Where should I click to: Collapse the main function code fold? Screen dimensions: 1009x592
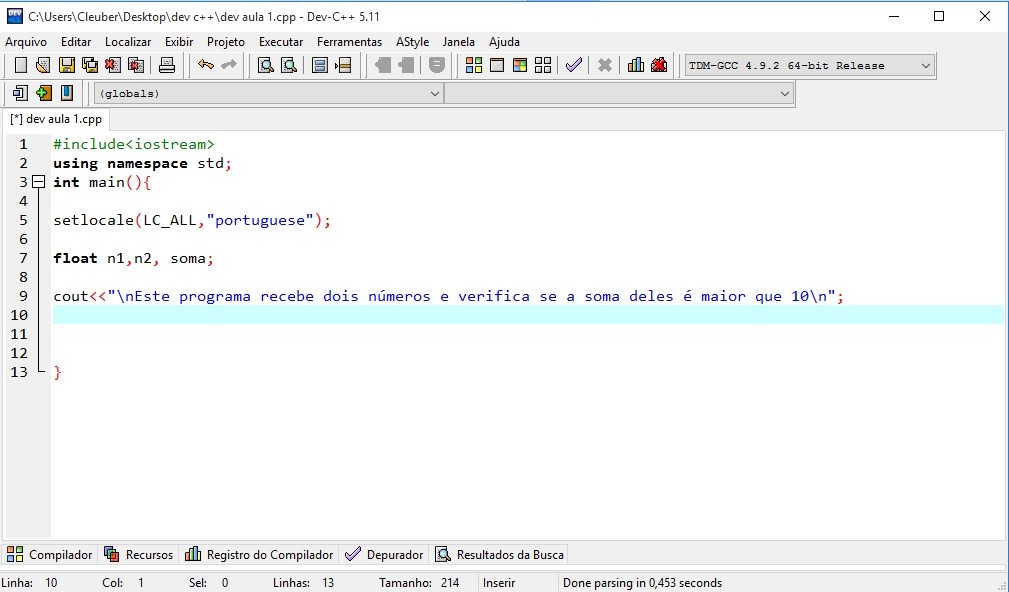coord(37,181)
